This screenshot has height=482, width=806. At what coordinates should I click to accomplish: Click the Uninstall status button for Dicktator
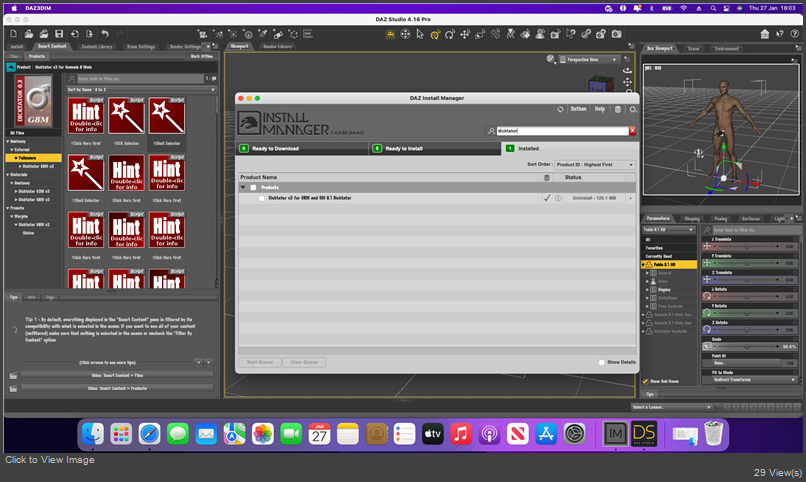pos(594,198)
